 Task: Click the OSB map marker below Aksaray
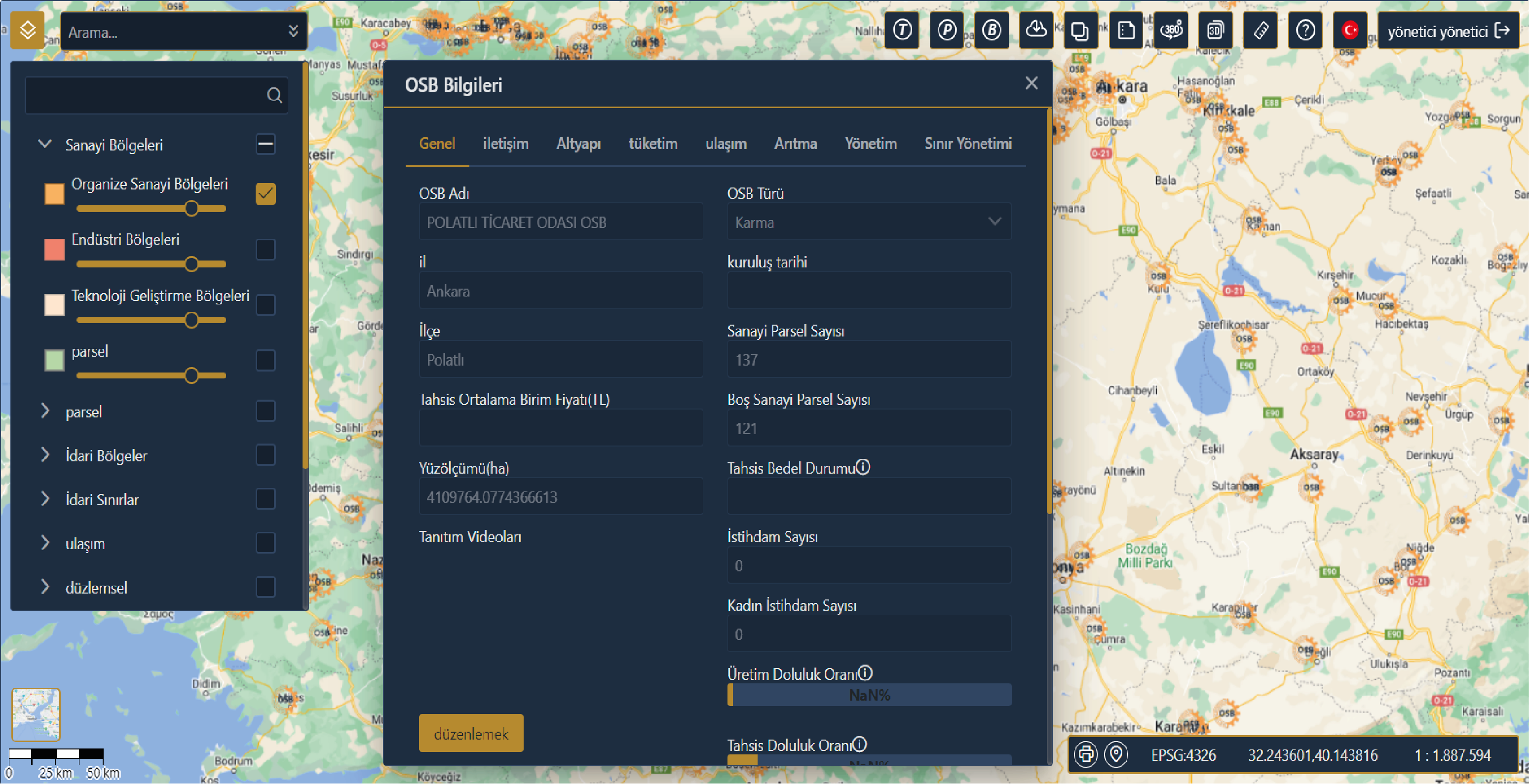click(x=1311, y=487)
